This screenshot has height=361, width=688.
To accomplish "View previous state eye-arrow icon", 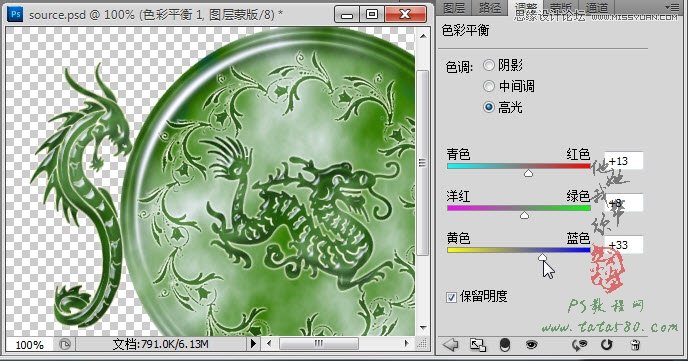I will tap(579, 345).
